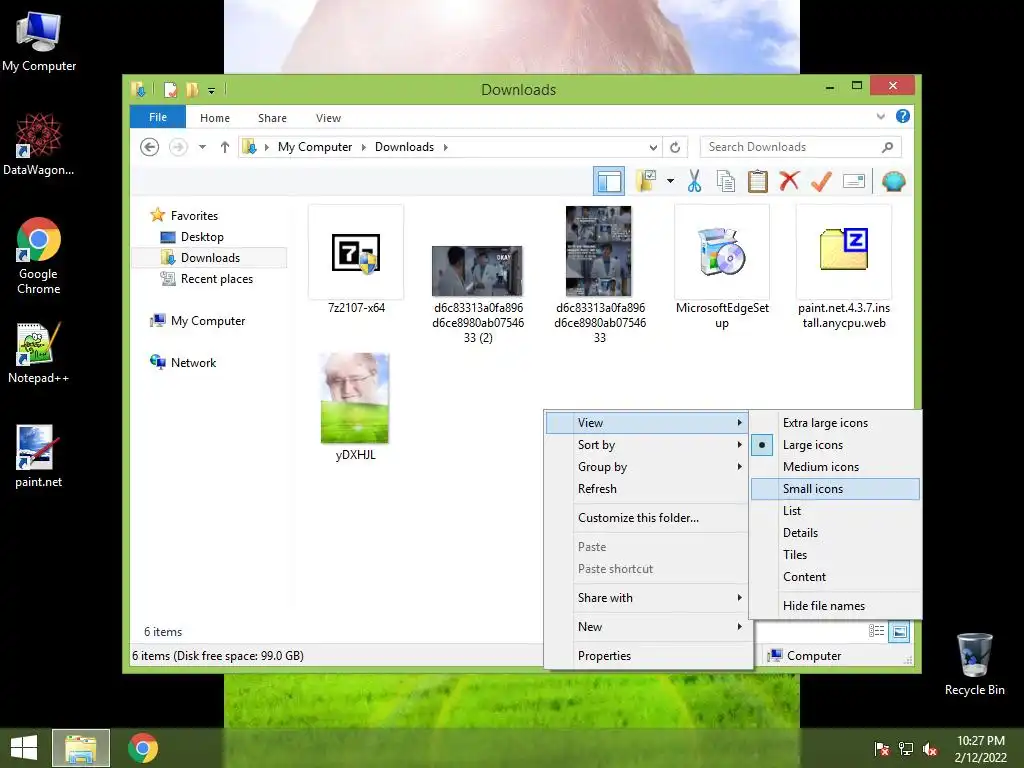Select the yDXHJL image thumbnail

tap(355, 398)
